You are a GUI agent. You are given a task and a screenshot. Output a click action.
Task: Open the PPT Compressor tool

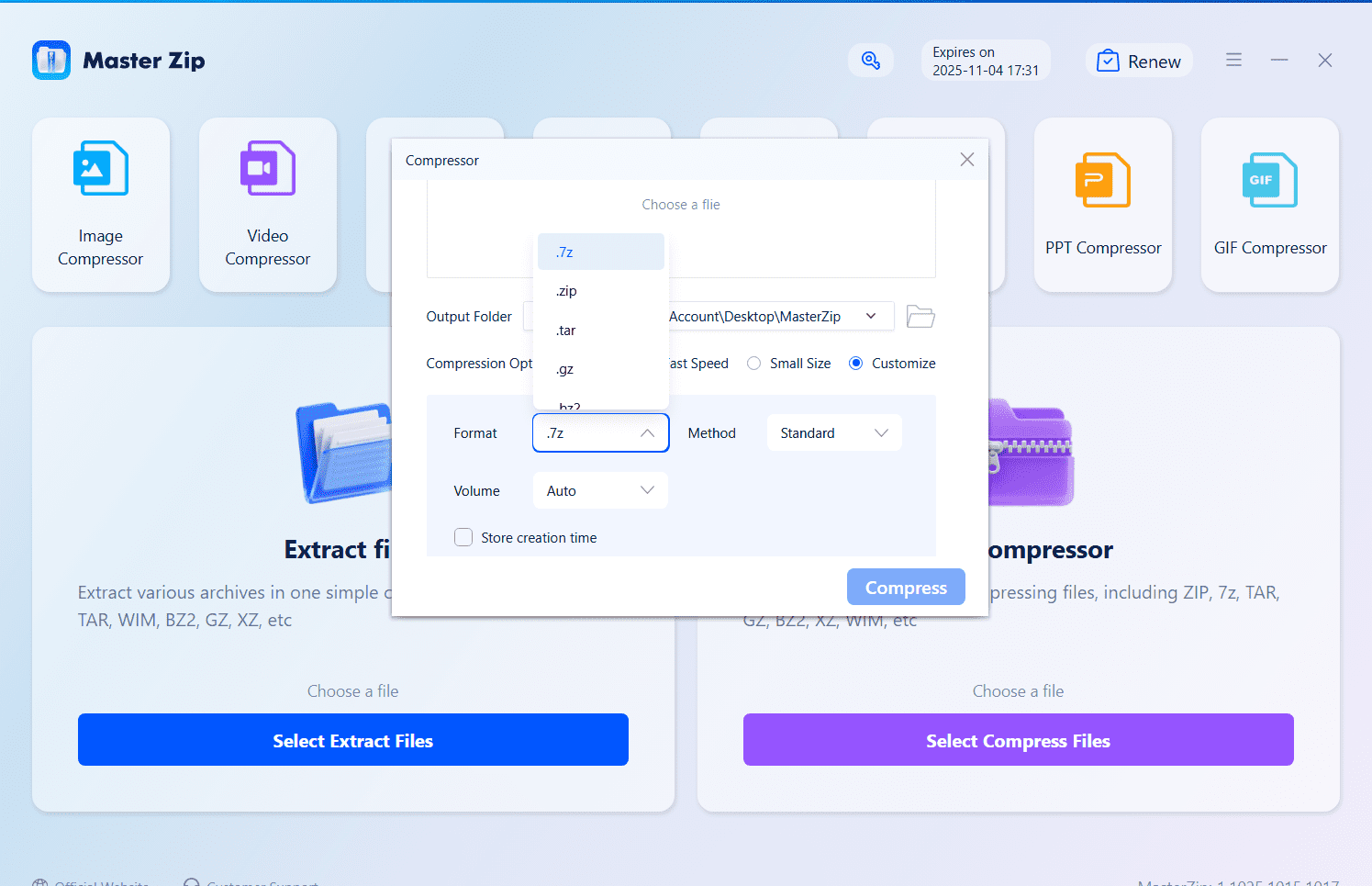[x=1103, y=205]
